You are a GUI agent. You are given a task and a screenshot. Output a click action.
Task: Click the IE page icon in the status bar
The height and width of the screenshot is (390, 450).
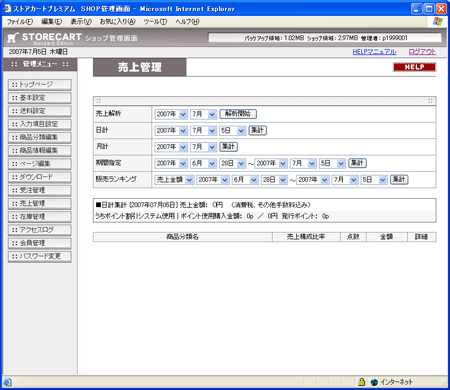(x=7, y=382)
